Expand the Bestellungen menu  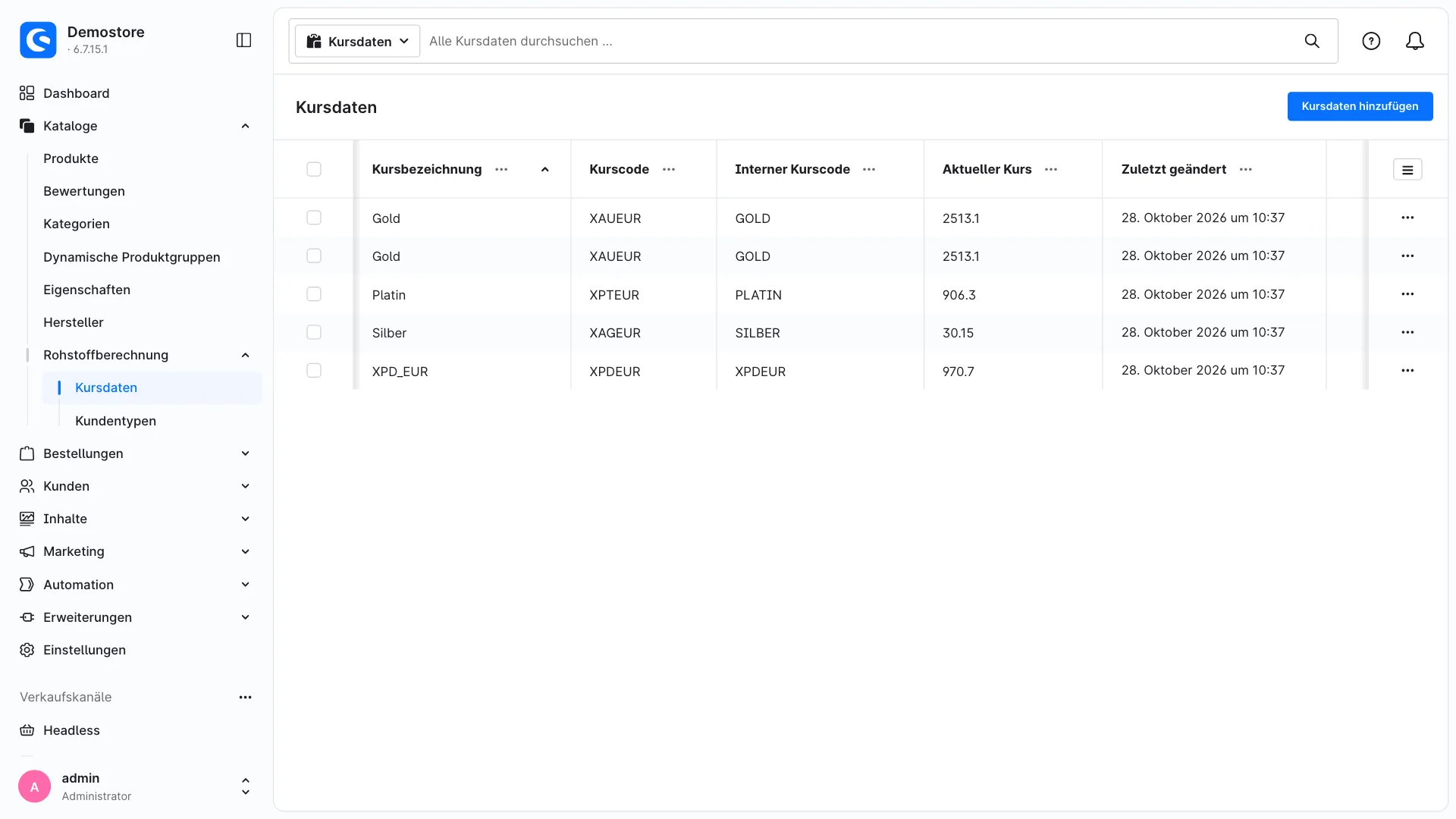(245, 453)
